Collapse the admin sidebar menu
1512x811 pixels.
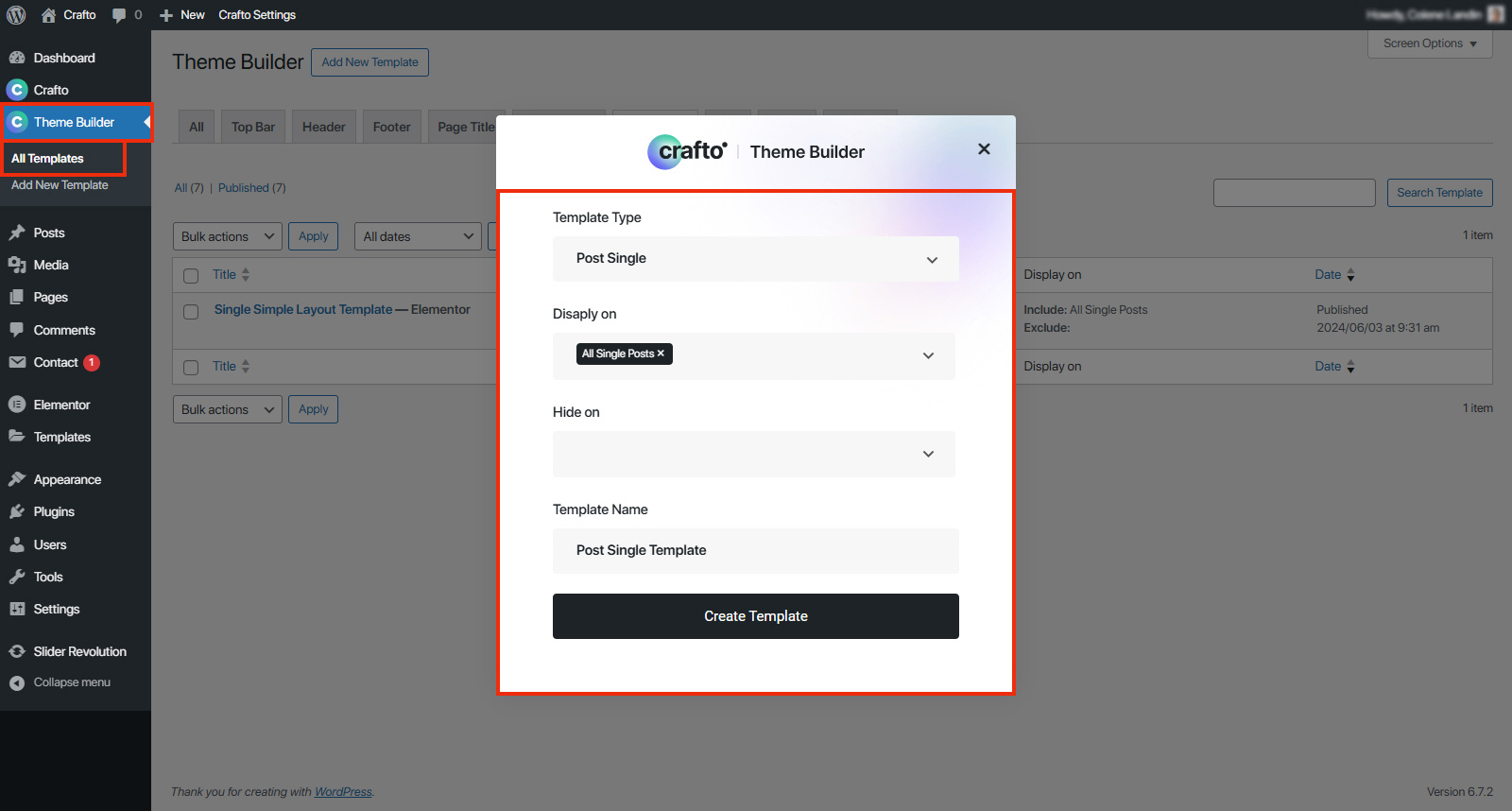[x=60, y=682]
